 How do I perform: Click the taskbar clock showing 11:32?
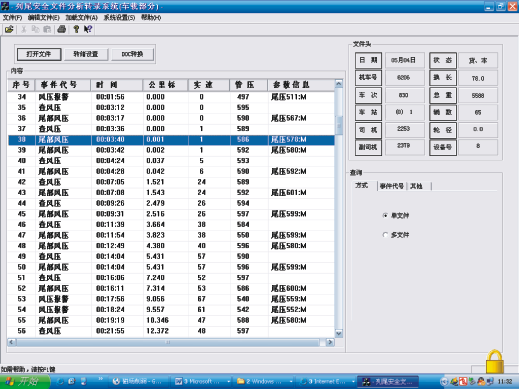(x=505, y=382)
